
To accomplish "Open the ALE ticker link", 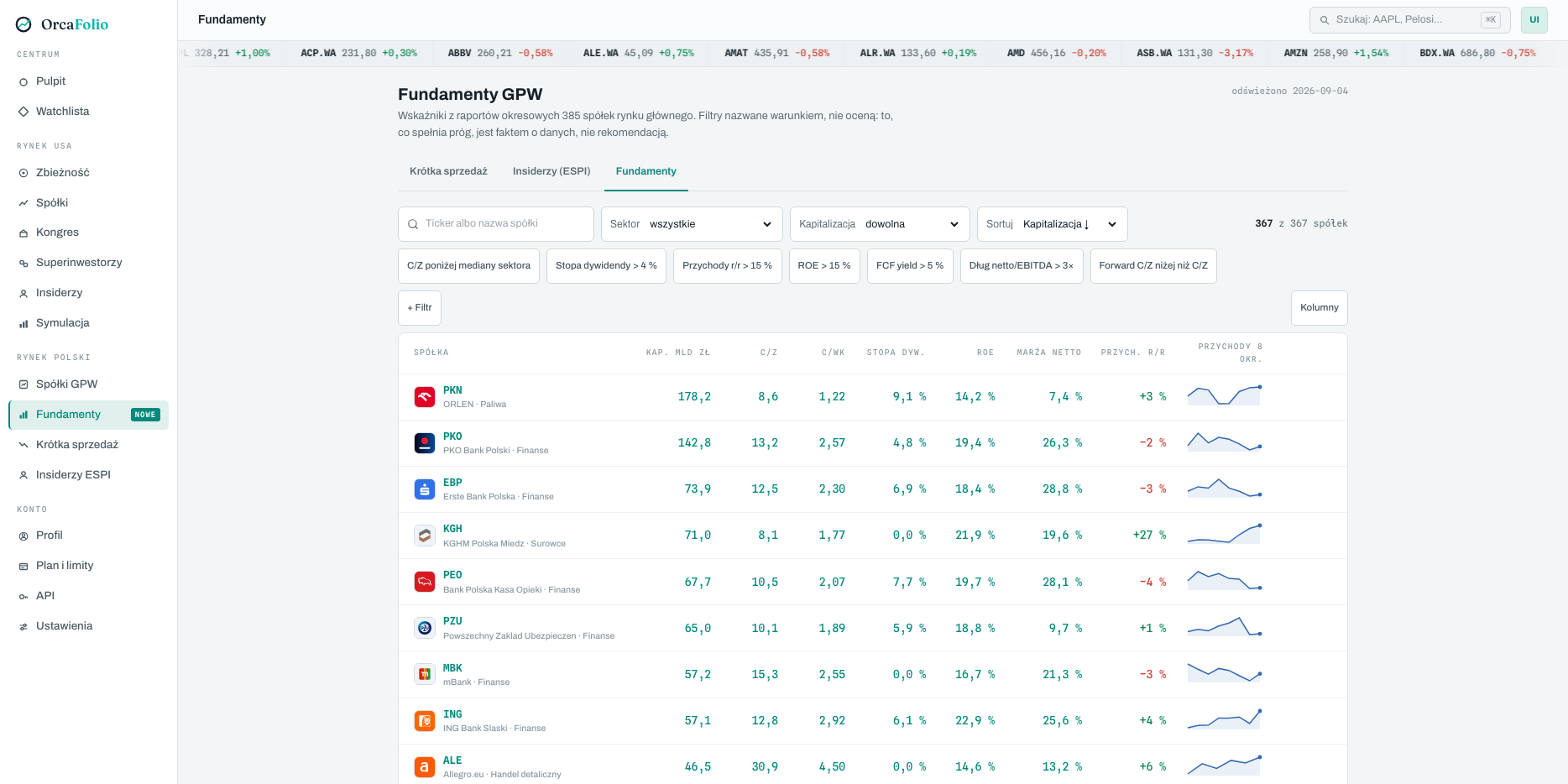I will pyautogui.click(x=452, y=760).
